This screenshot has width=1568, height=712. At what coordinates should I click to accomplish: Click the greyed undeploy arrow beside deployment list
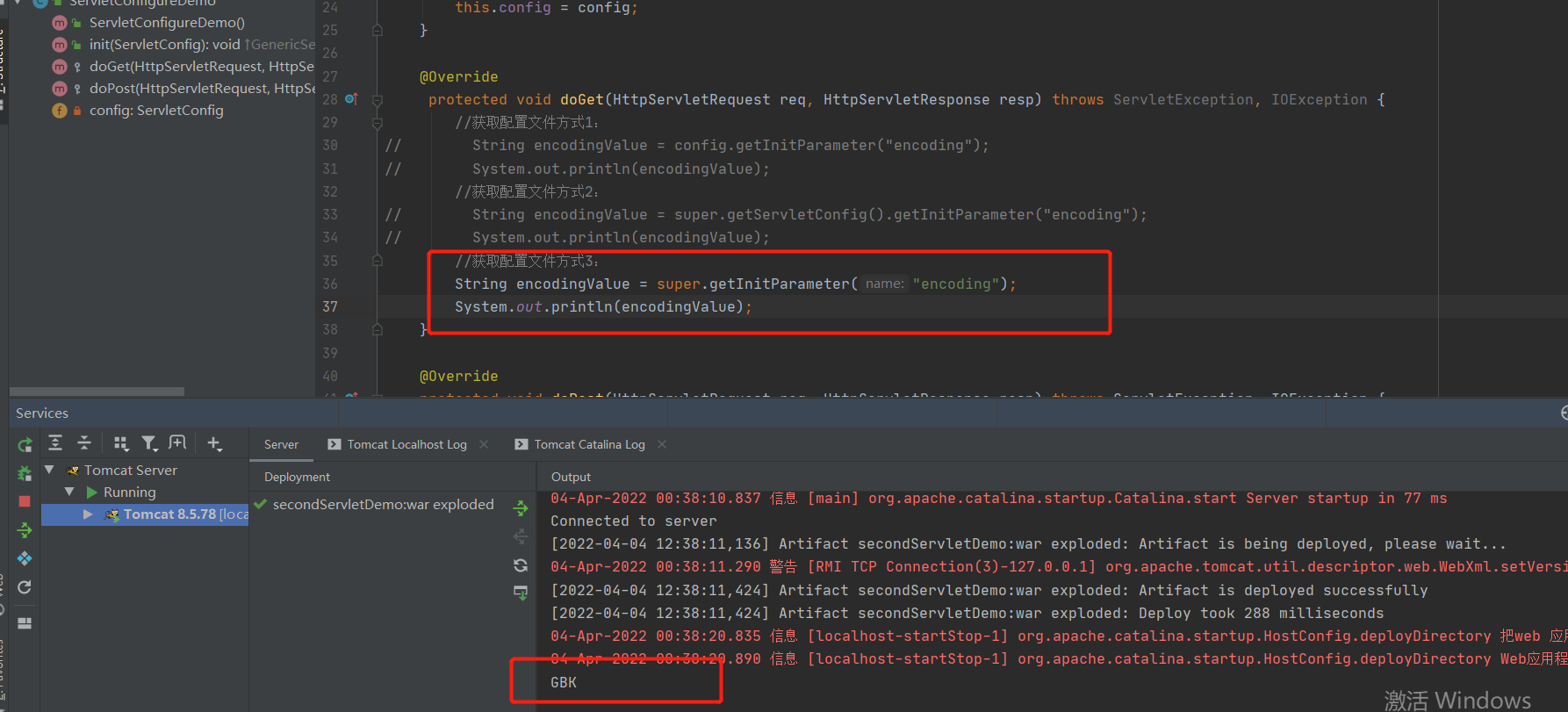pyautogui.click(x=521, y=536)
